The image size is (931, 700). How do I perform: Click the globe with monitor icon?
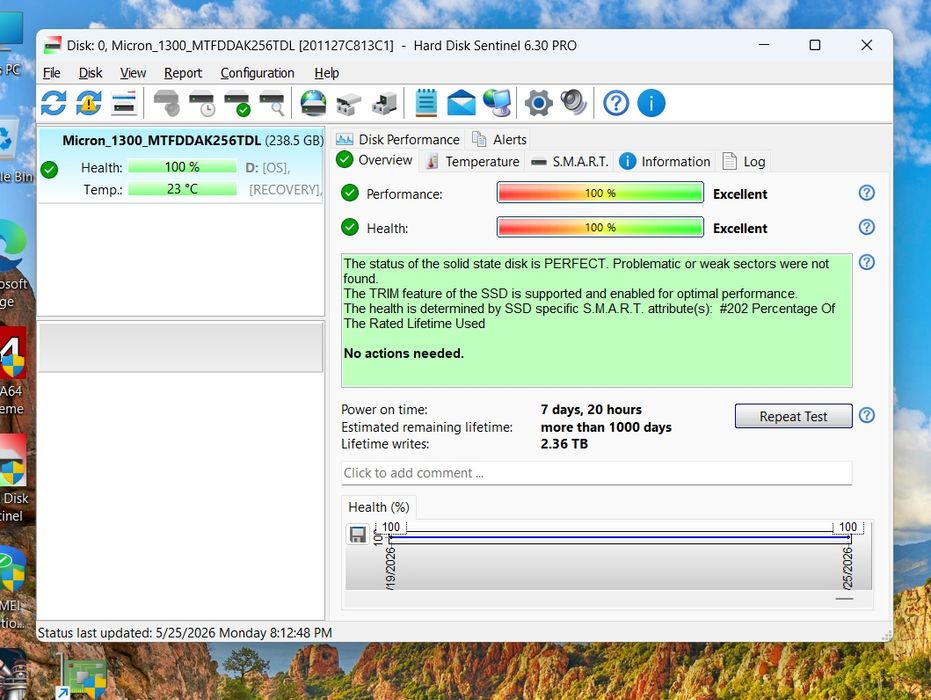tap(497, 103)
